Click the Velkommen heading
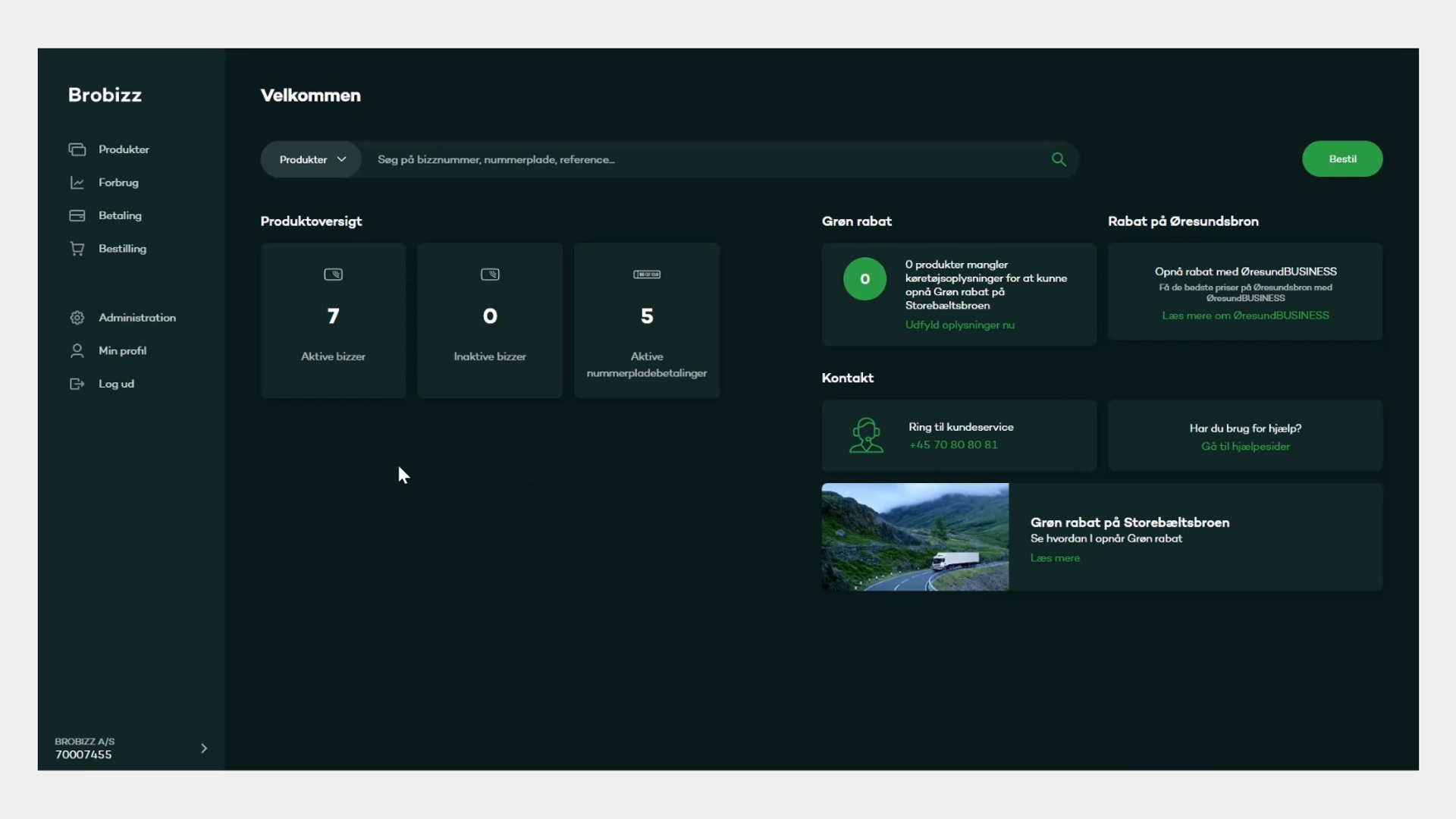This screenshot has width=1456, height=819. pyautogui.click(x=311, y=96)
